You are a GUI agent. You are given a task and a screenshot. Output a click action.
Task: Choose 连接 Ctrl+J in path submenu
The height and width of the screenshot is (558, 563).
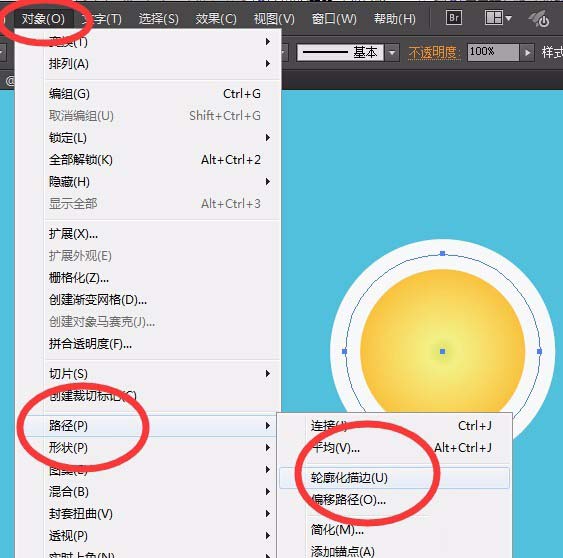click(x=395, y=426)
